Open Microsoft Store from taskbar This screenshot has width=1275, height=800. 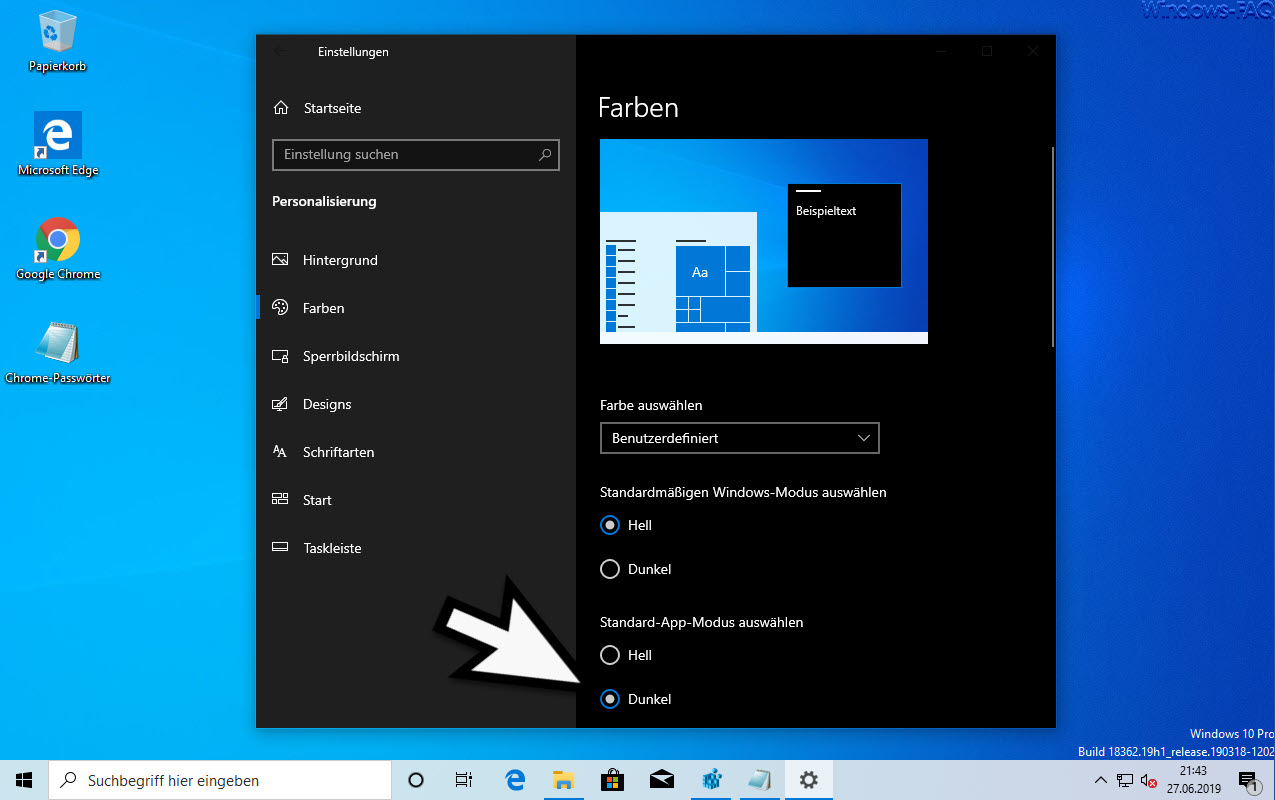613,780
